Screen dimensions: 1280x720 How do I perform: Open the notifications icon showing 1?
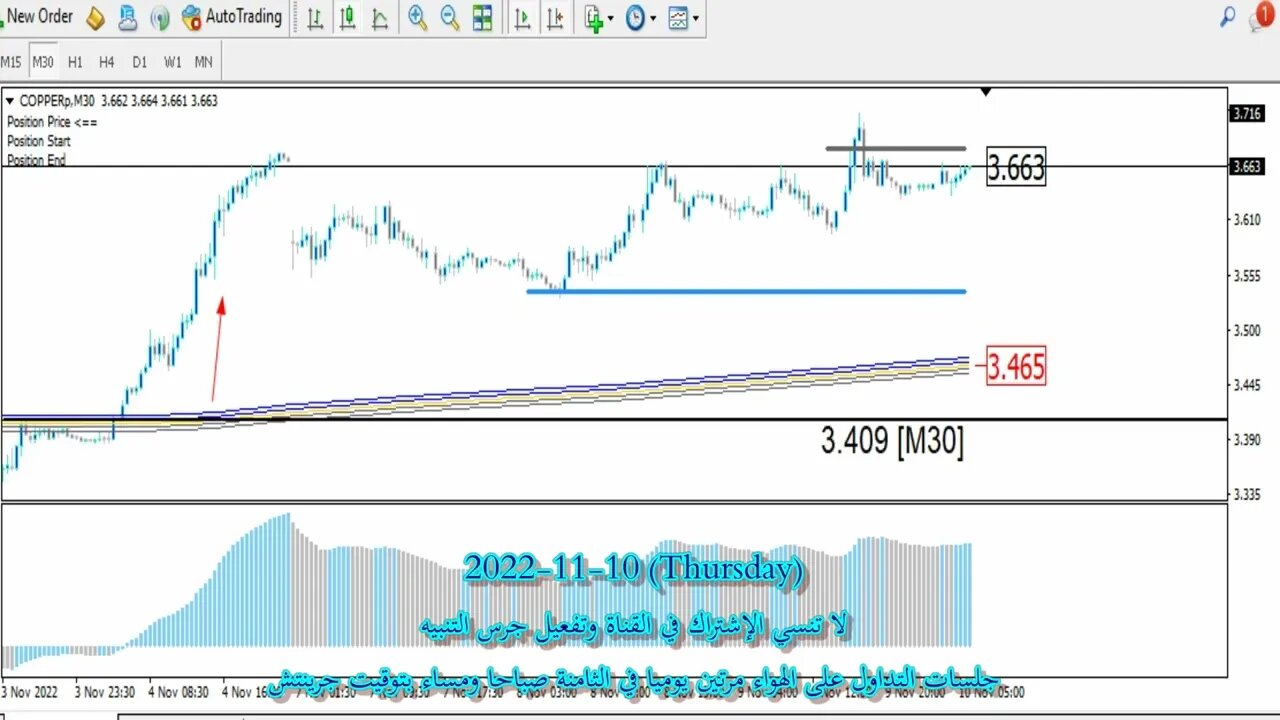[x=1262, y=16]
